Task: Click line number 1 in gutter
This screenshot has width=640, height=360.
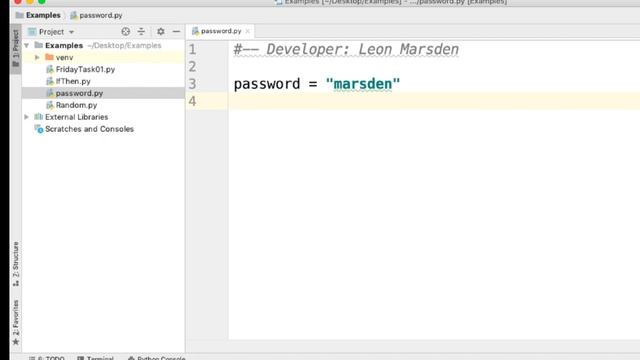Action: pyautogui.click(x=192, y=49)
